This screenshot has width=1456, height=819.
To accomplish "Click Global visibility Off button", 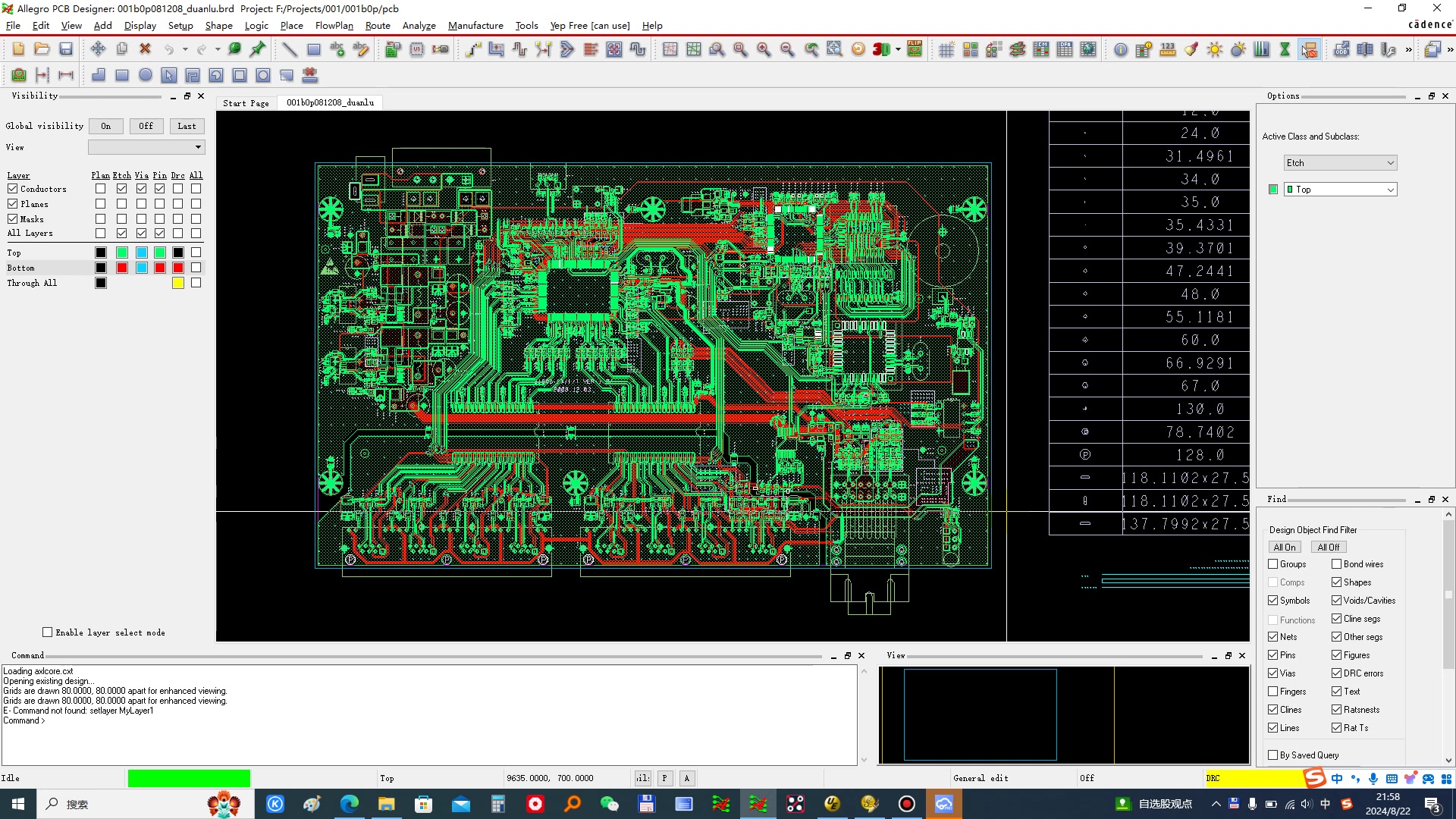I will [x=146, y=127].
